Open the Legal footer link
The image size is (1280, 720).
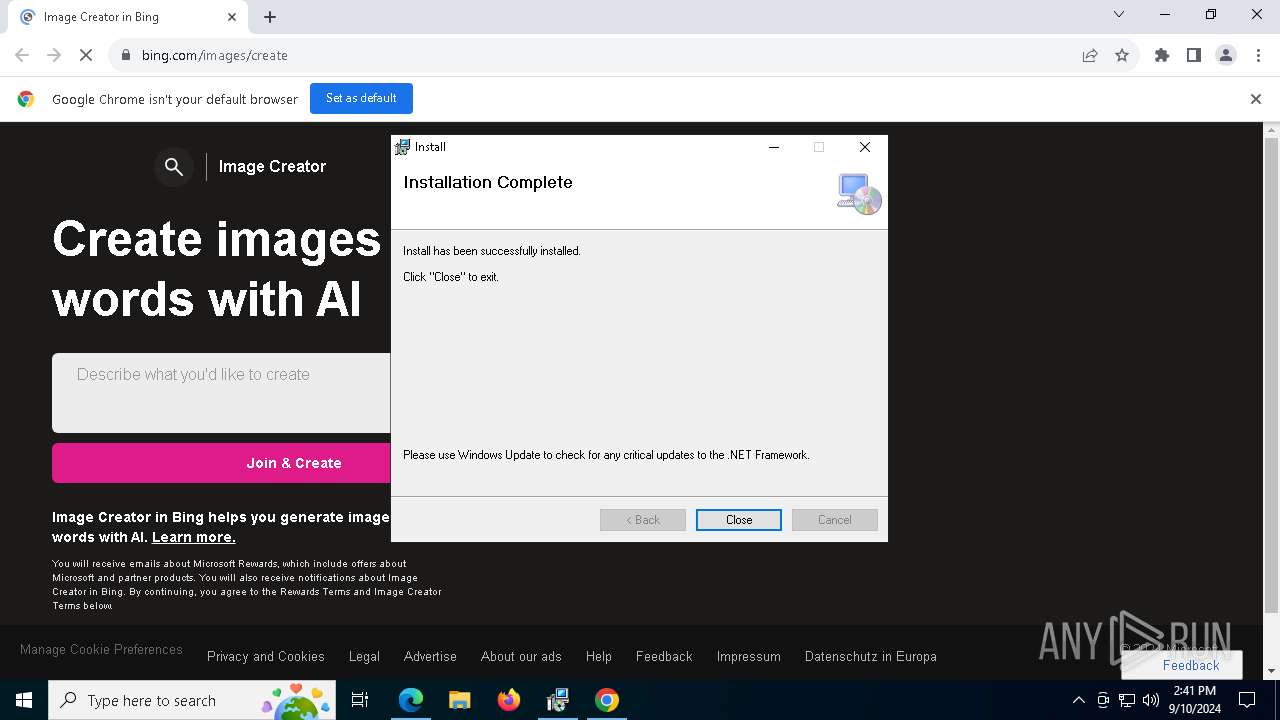tap(364, 657)
